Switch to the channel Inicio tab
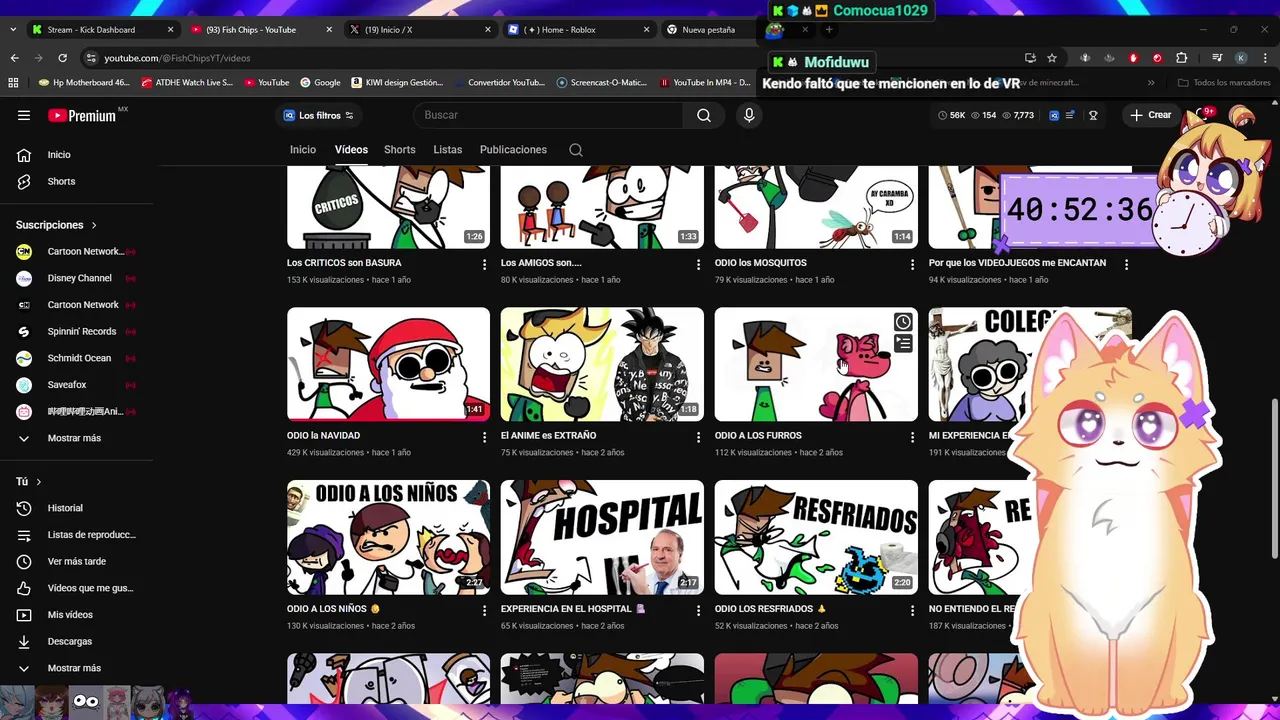The width and height of the screenshot is (1280, 720). pyautogui.click(x=303, y=150)
